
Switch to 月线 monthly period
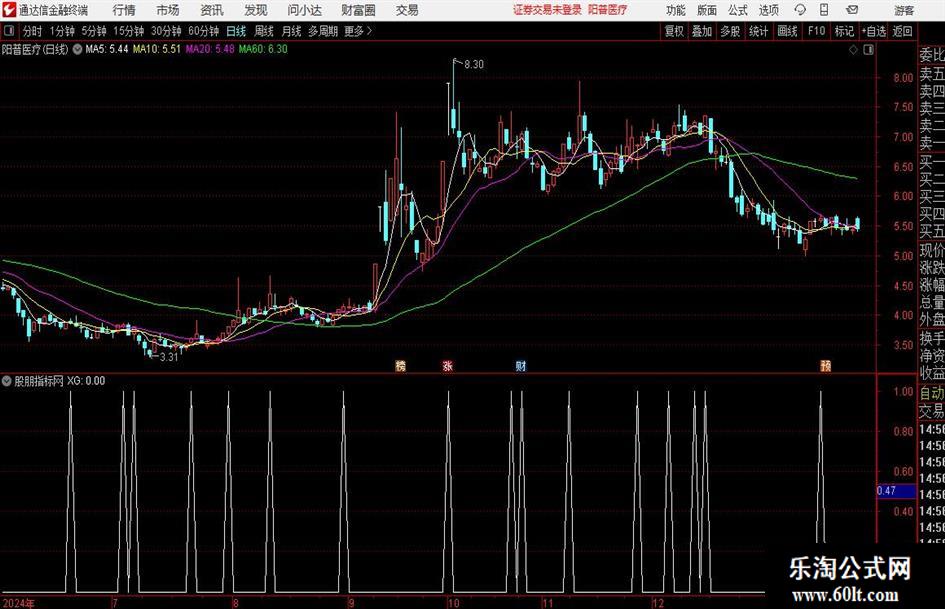pos(291,31)
